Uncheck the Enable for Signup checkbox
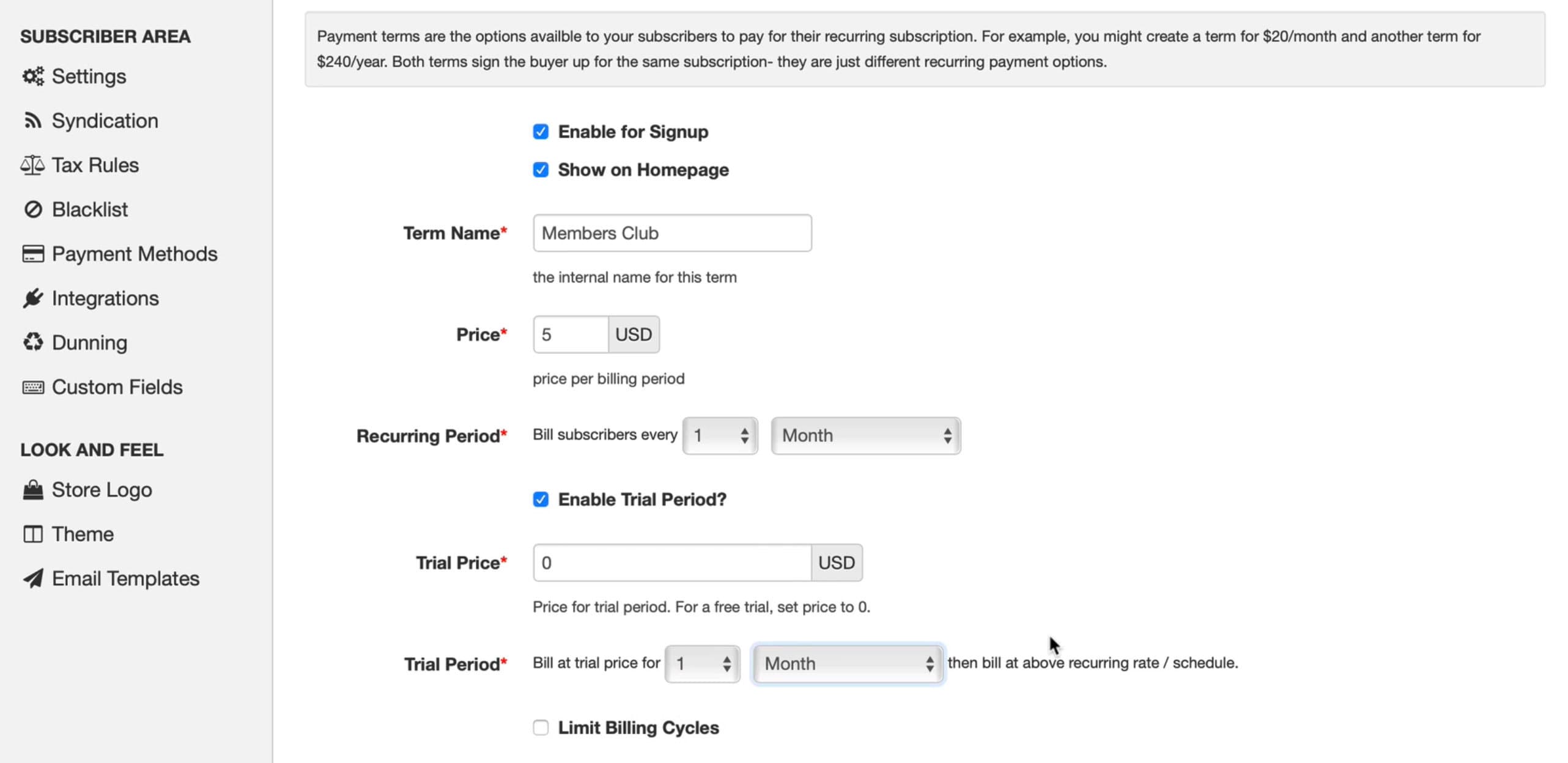1568x763 pixels. pos(541,132)
